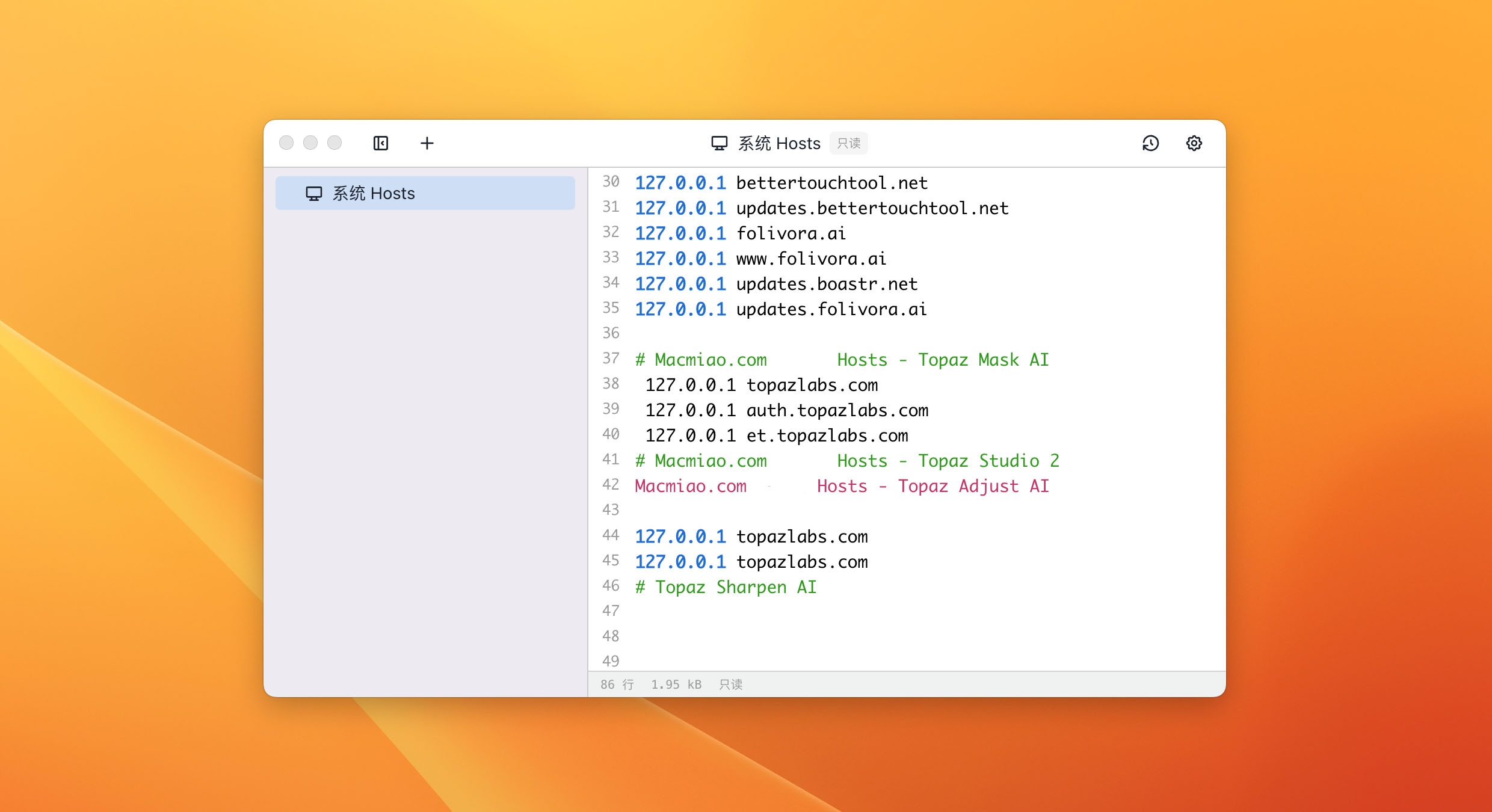Open settings gear icon

(x=1194, y=143)
